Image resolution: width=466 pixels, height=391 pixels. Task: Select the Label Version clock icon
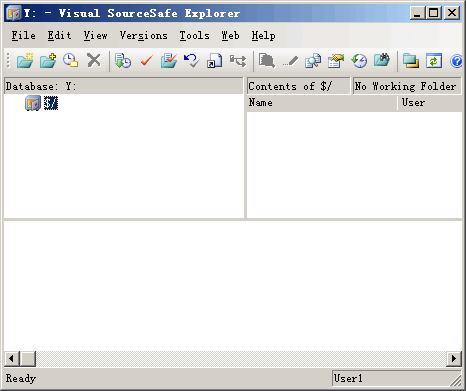[x=71, y=61]
